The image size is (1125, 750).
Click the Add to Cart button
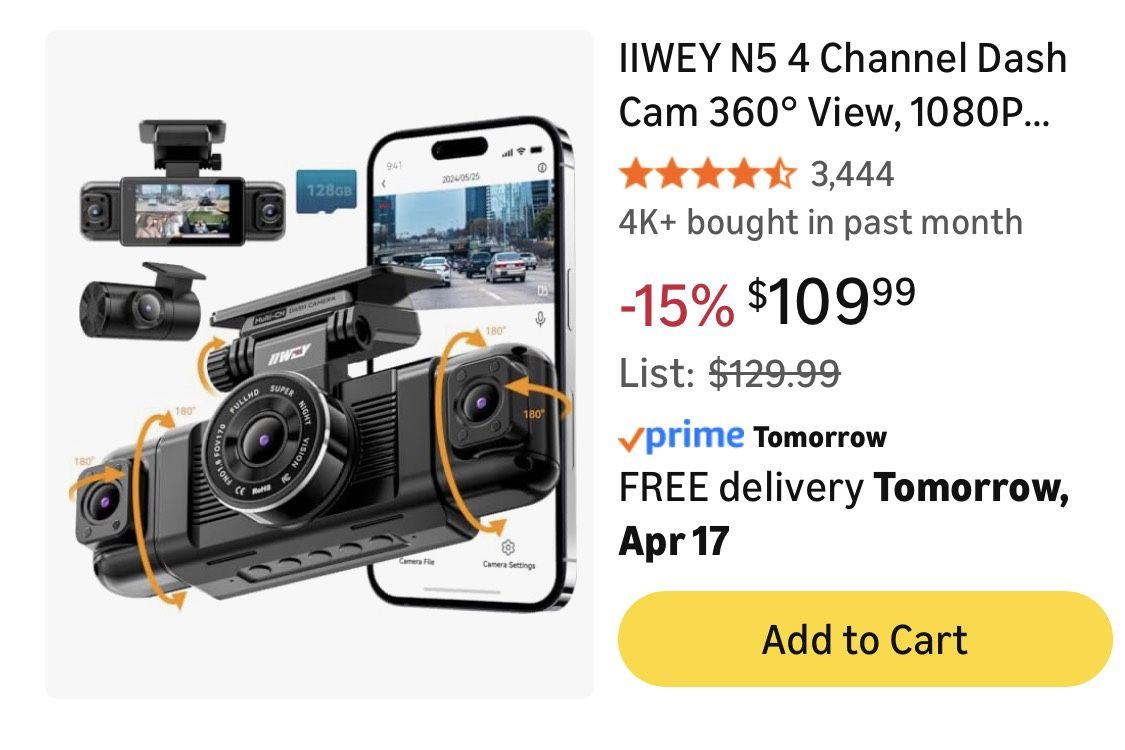[x=865, y=639]
